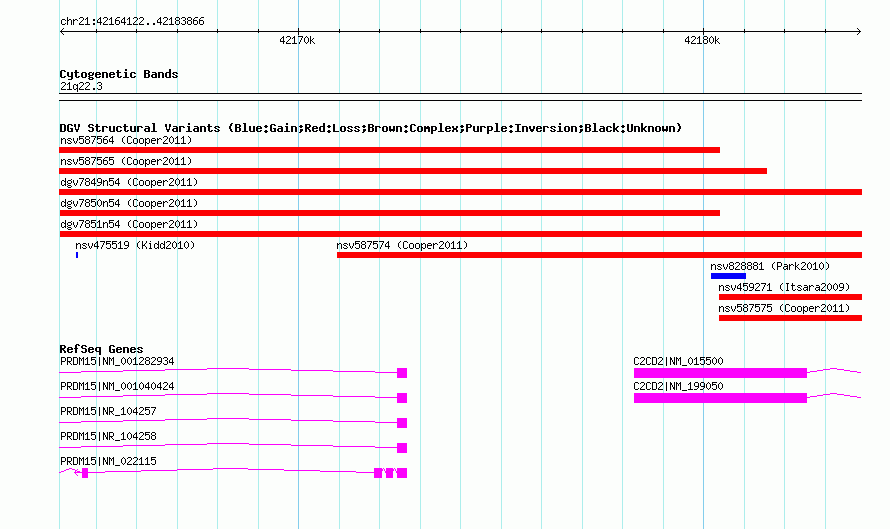The height and width of the screenshot is (529, 890).
Task: Click the nsv587564 (Cooper2011) red loss bar
Action: coord(389,150)
